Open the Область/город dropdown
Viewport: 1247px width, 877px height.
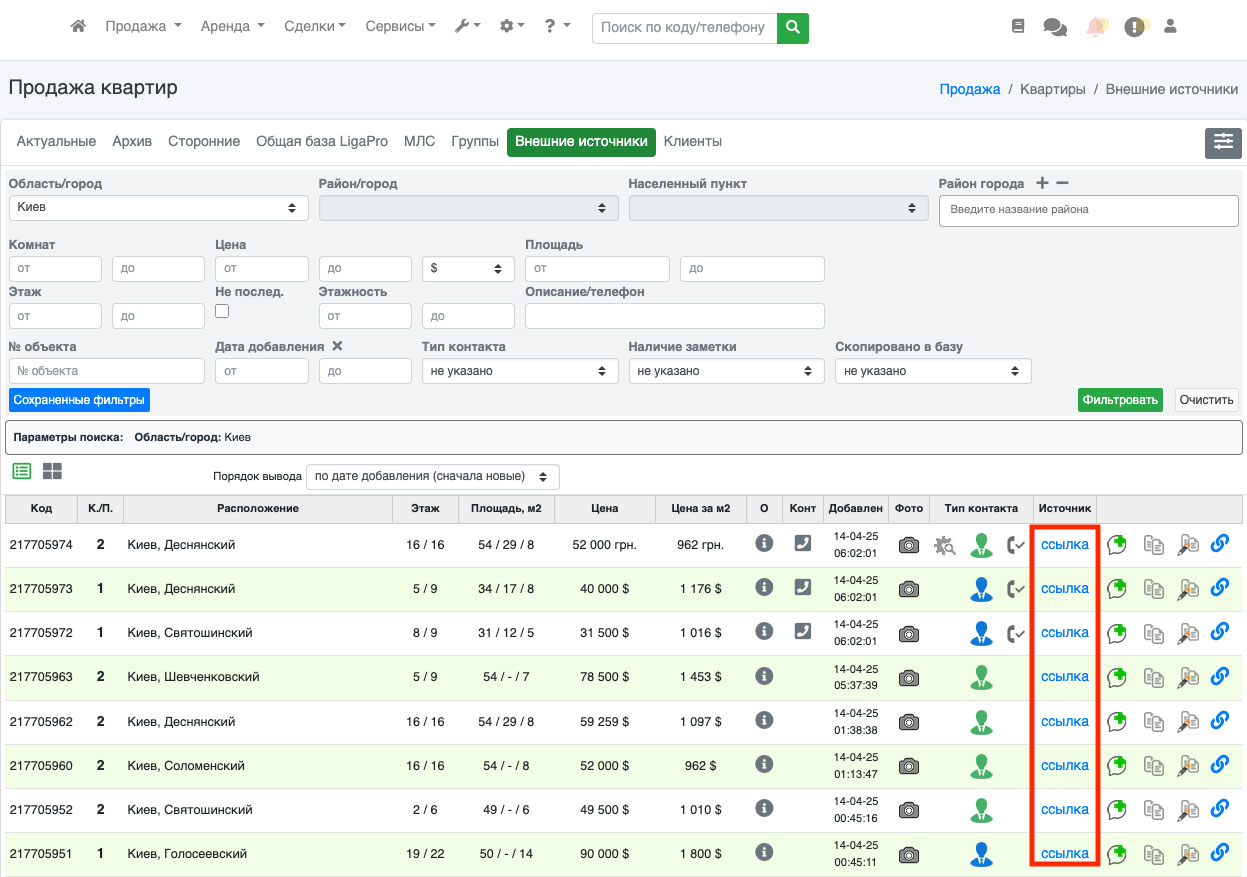point(159,208)
